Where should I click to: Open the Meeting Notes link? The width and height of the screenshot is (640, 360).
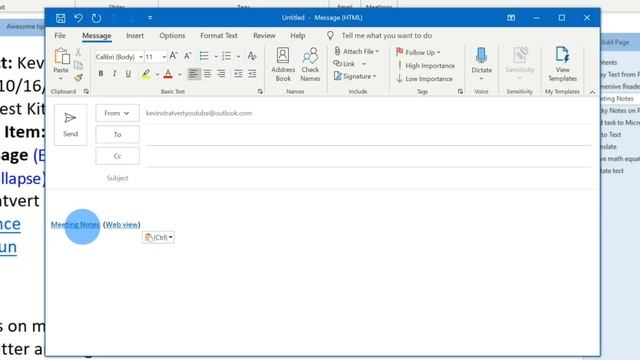pyautogui.click(x=75, y=224)
